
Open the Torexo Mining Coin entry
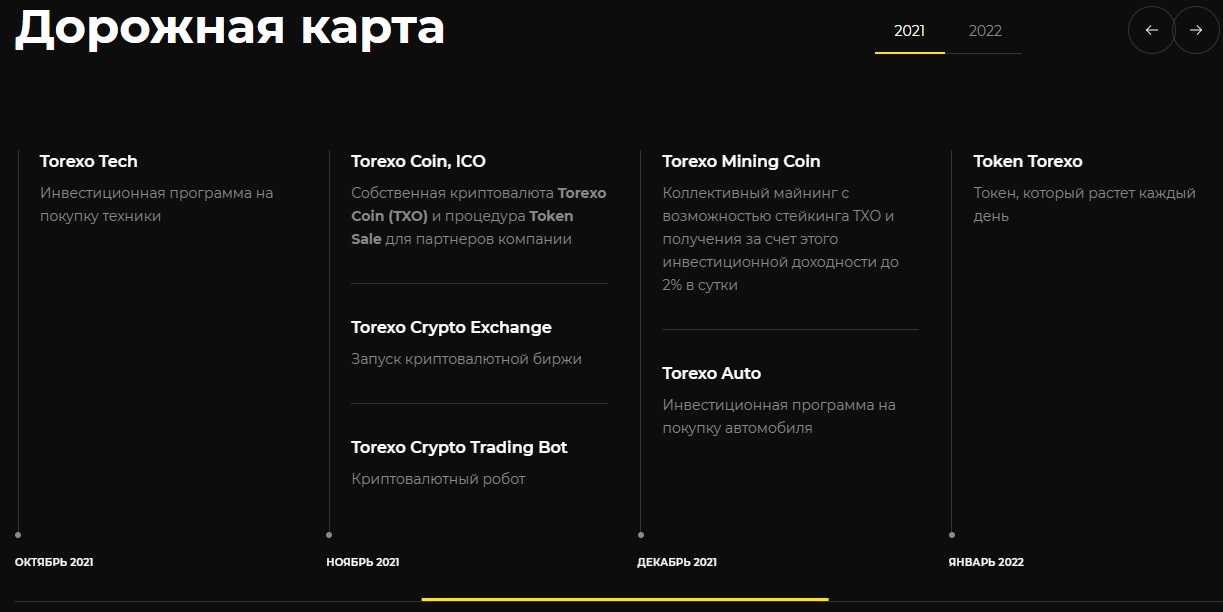(741, 161)
